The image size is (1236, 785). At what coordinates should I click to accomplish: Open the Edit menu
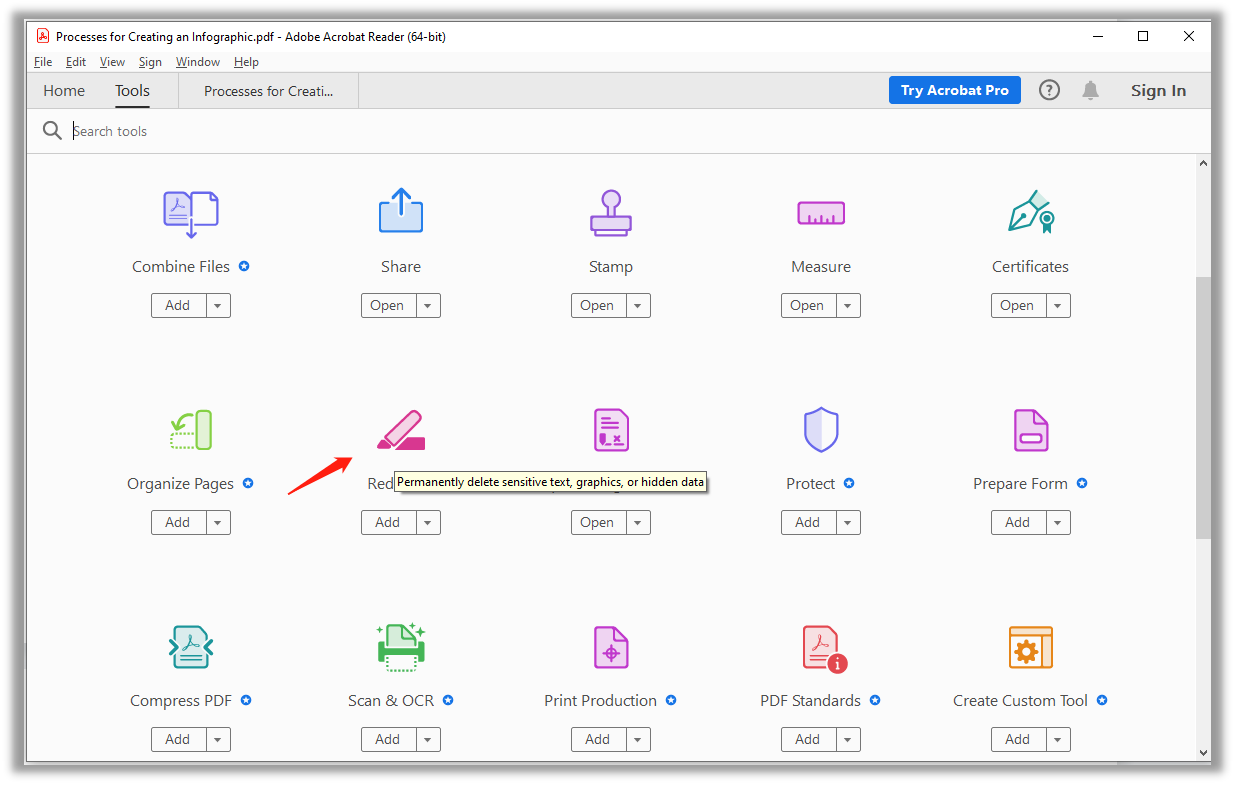click(76, 62)
